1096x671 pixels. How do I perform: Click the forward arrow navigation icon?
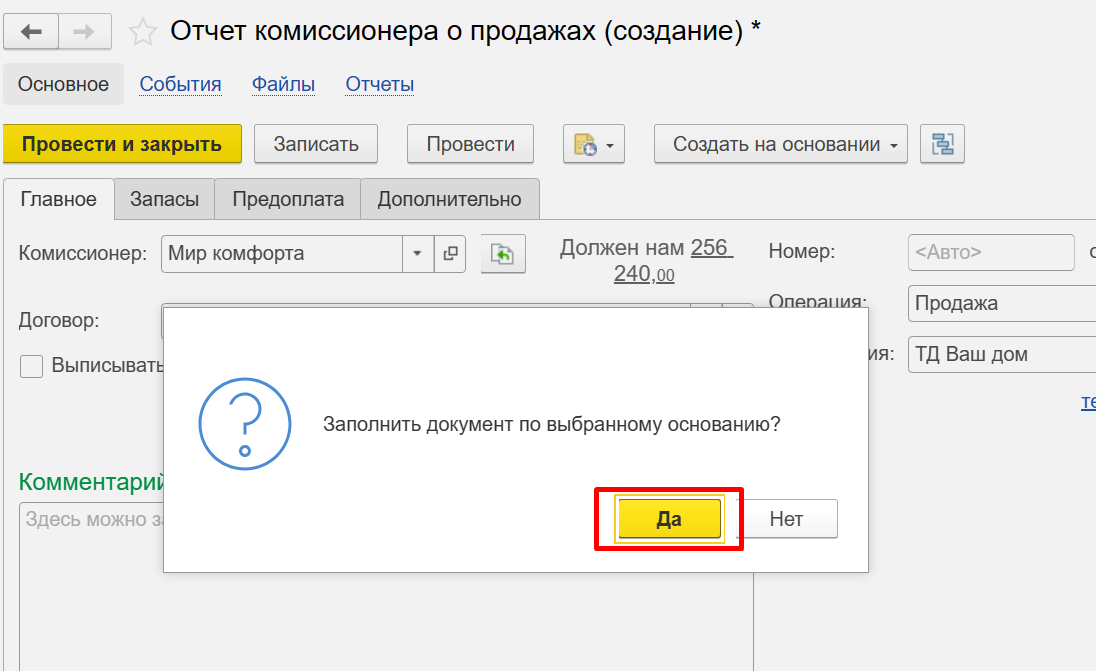click(85, 32)
